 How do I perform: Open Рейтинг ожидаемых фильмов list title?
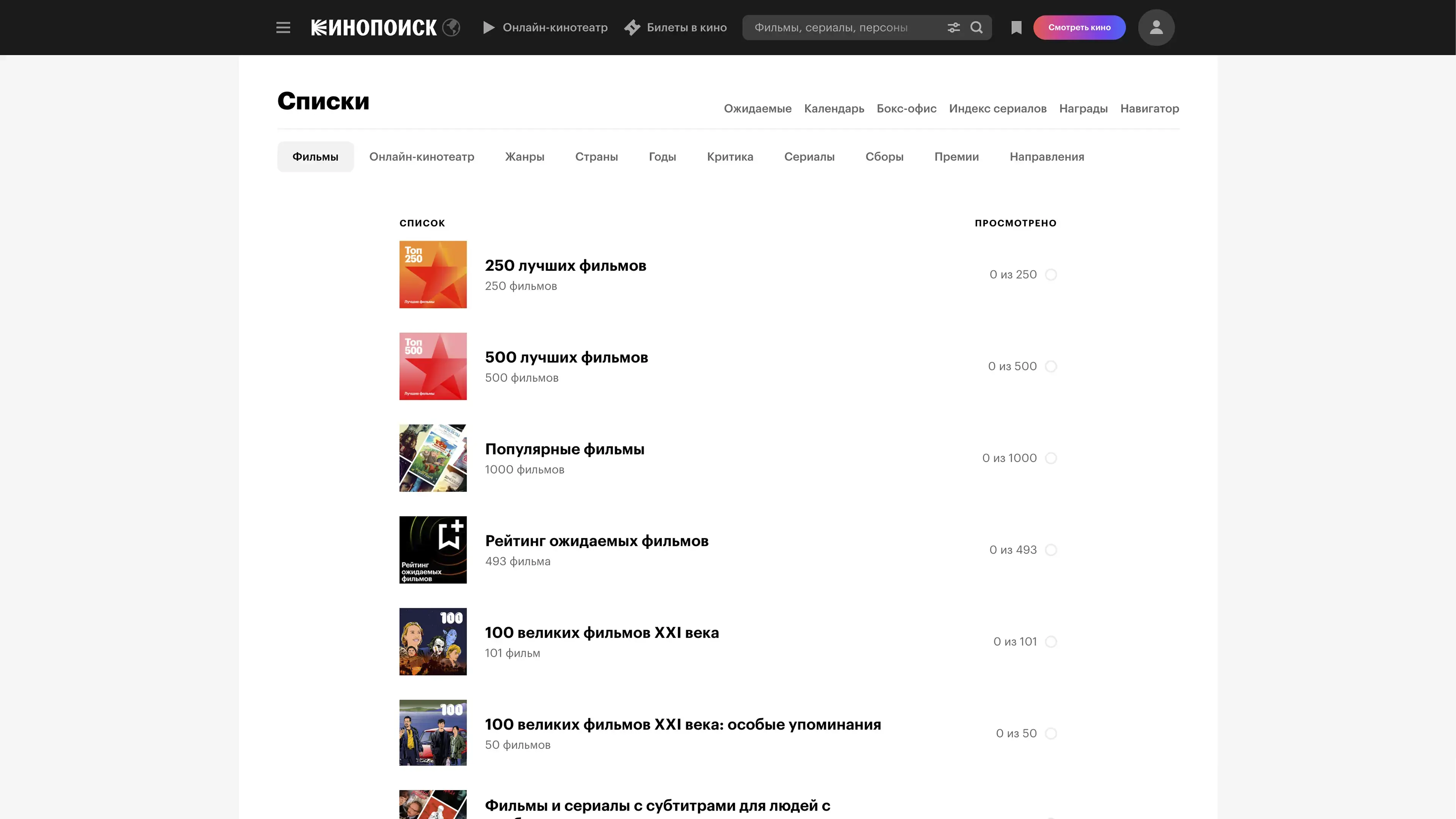[x=596, y=541]
